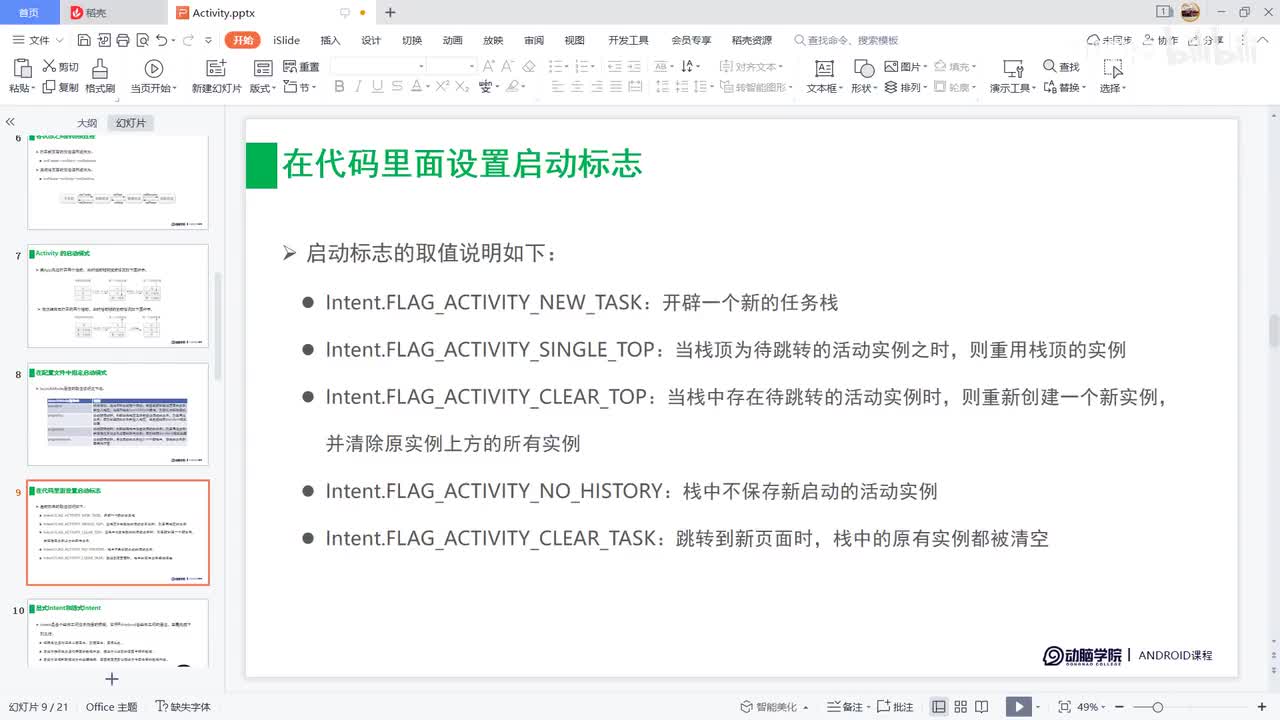The image size is (1280, 720).
Task: Click 缺失字体 missing fonts notice
Action: click(183, 707)
